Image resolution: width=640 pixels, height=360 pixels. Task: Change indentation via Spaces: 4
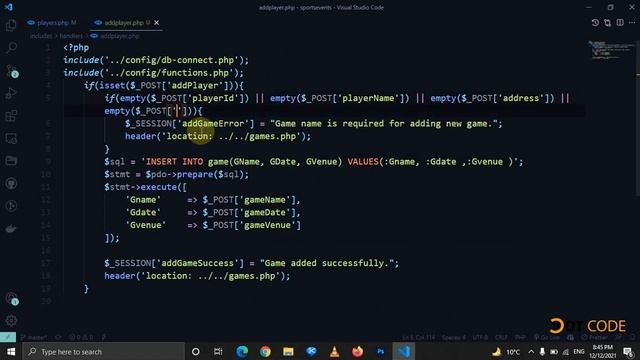(x=454, y=337)
